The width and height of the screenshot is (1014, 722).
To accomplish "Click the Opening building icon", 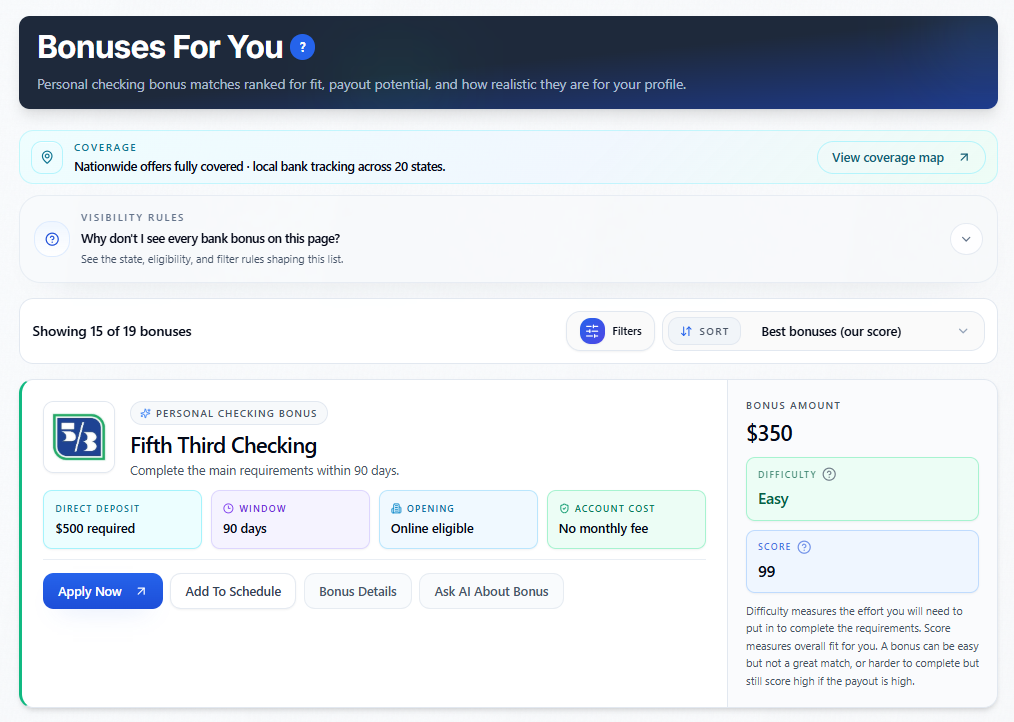I will 396,509.
